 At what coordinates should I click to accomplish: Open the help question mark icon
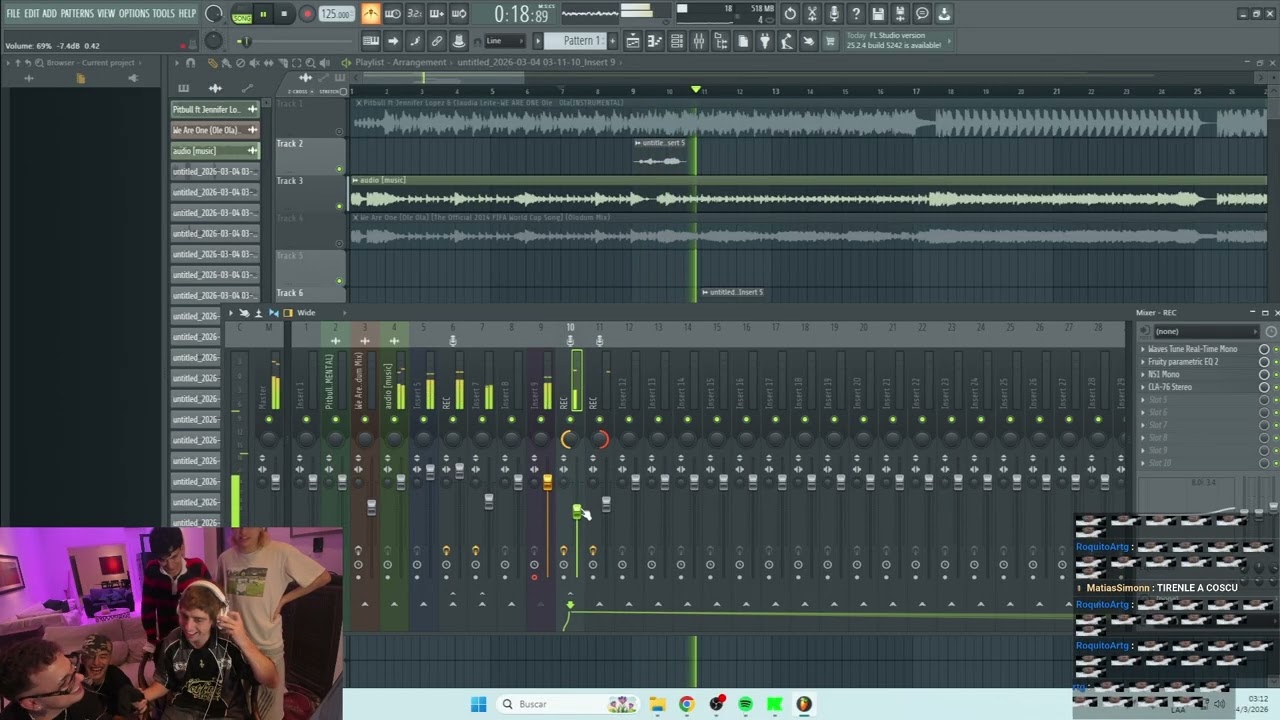click(x=856, y=14)
